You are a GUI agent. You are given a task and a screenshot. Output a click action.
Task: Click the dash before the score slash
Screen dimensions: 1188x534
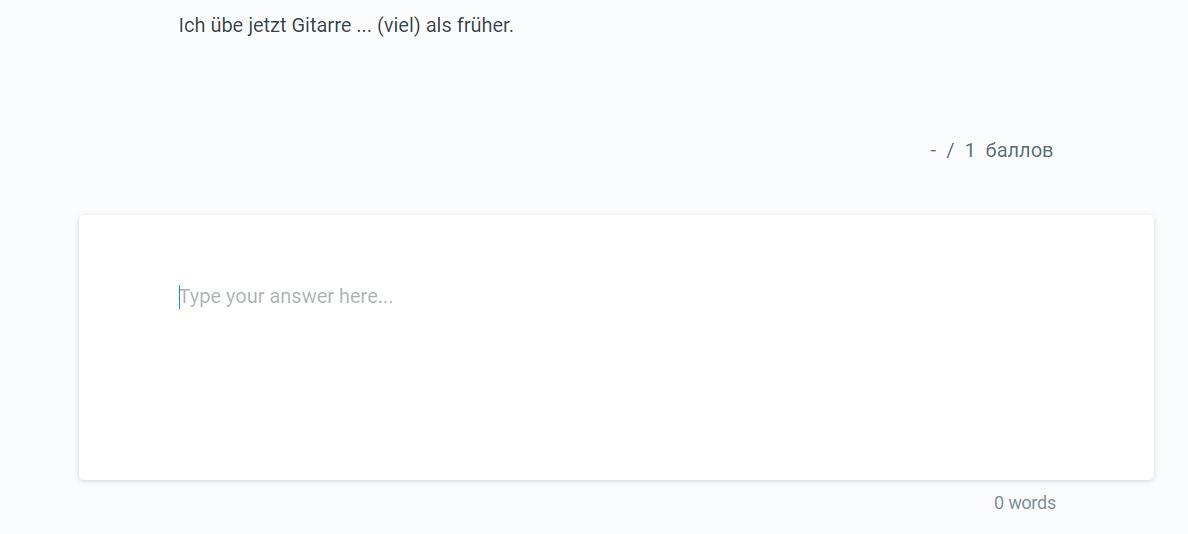click(933, 150)
